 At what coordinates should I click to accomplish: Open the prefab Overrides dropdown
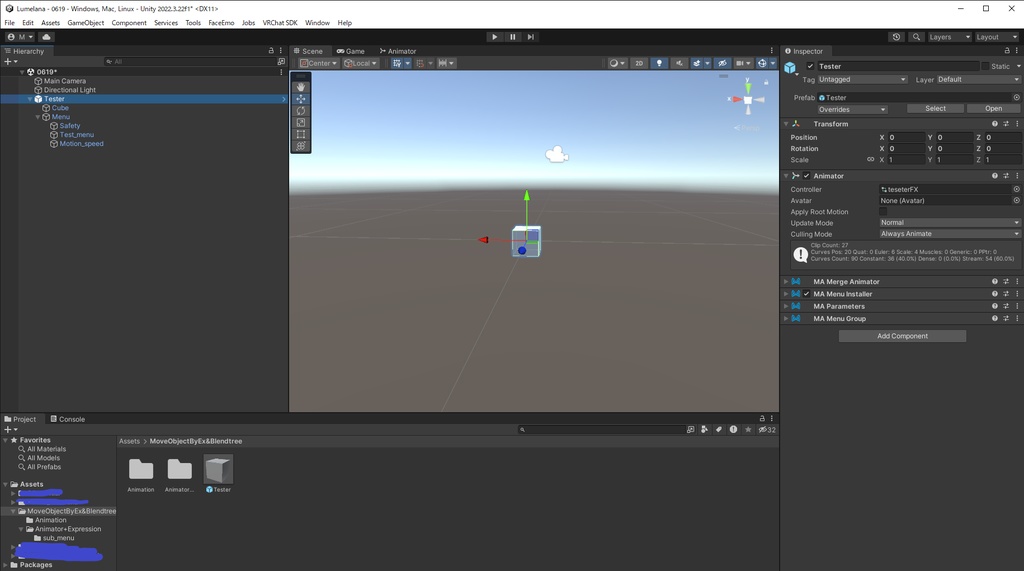point(852,109)
